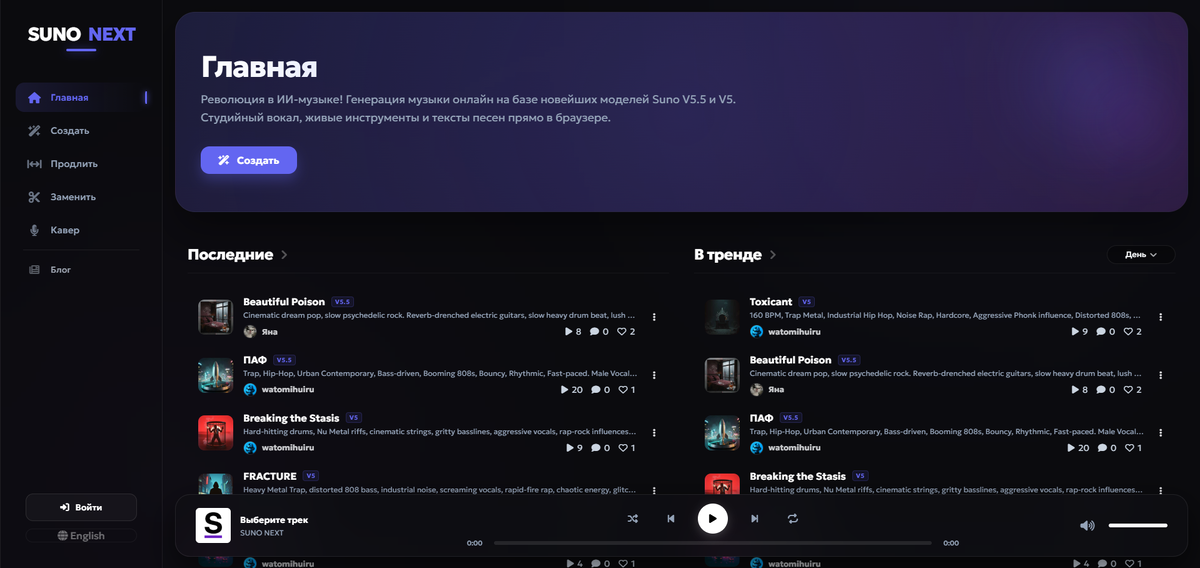Viewport: 1200px width, 568px height.
Task: Open Beautiful Poison cover in Последние
Action: click(215, 317)
